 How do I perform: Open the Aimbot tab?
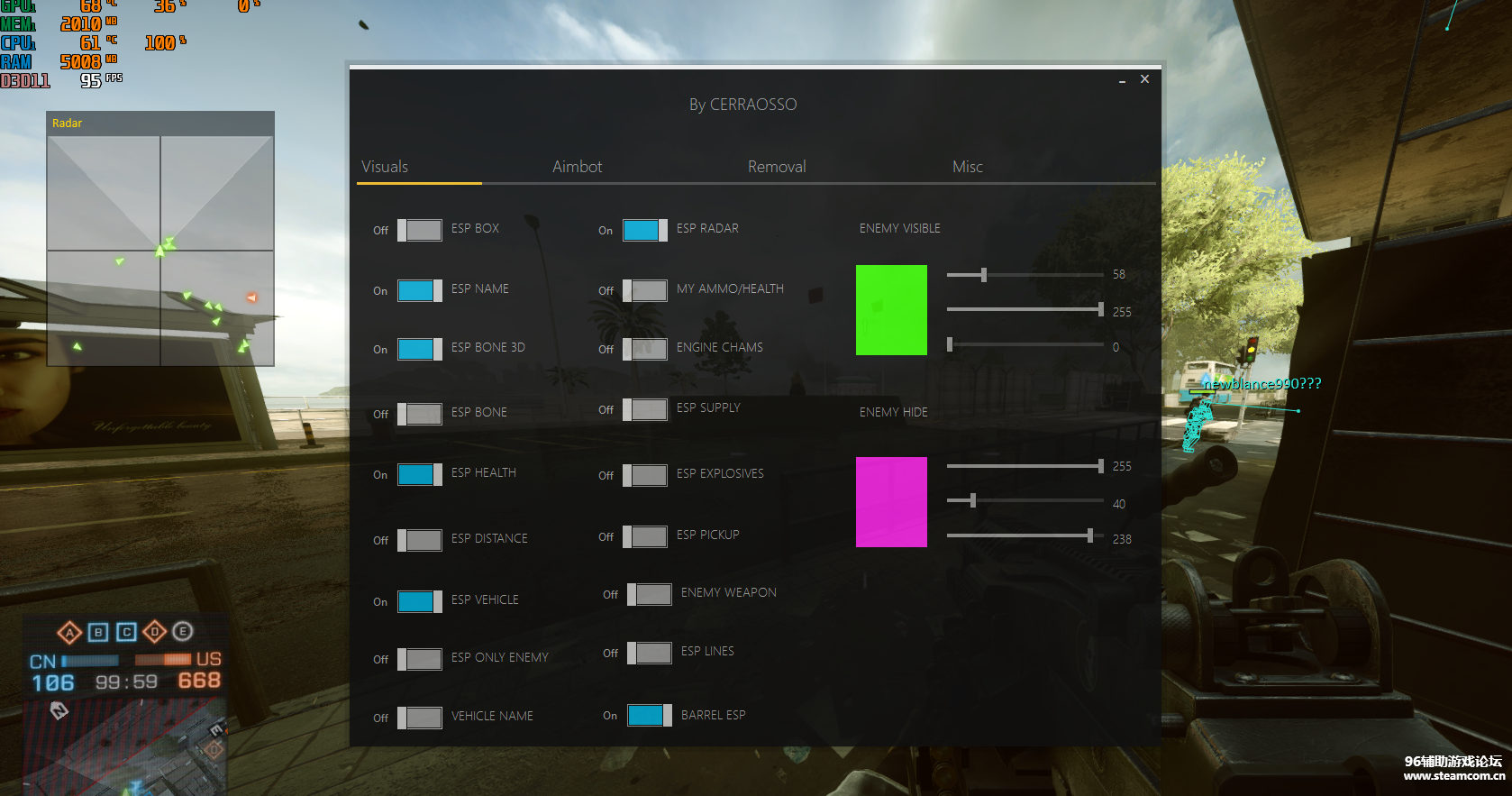(577, 167)
